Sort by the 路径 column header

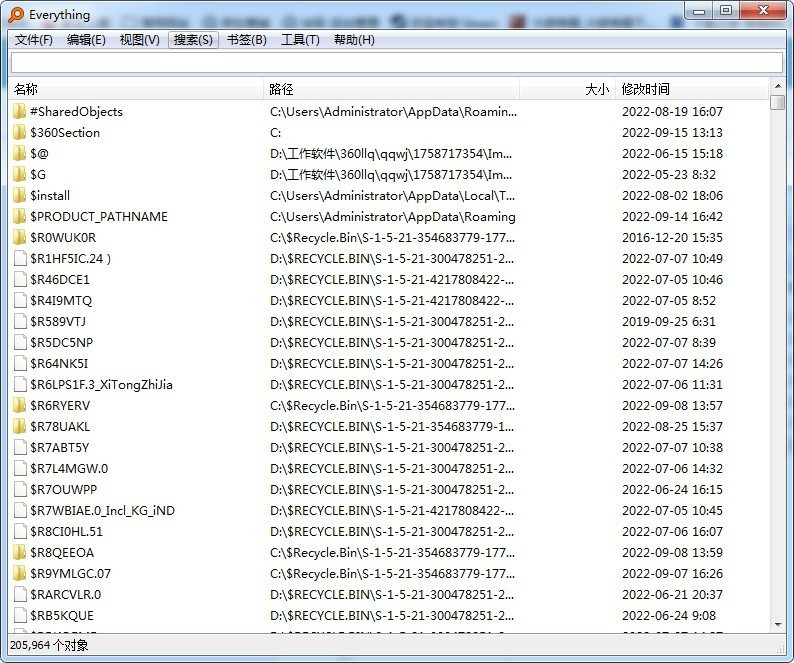click(391, 89)
